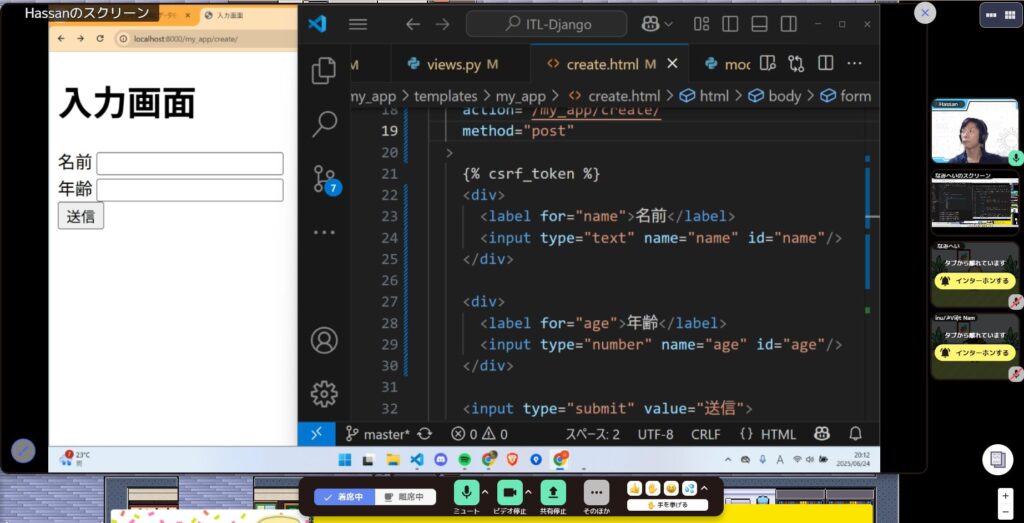Open the Accounts icon in the activity bar
This screenshot has width=1024, height=523.
(x=324, y=340)
